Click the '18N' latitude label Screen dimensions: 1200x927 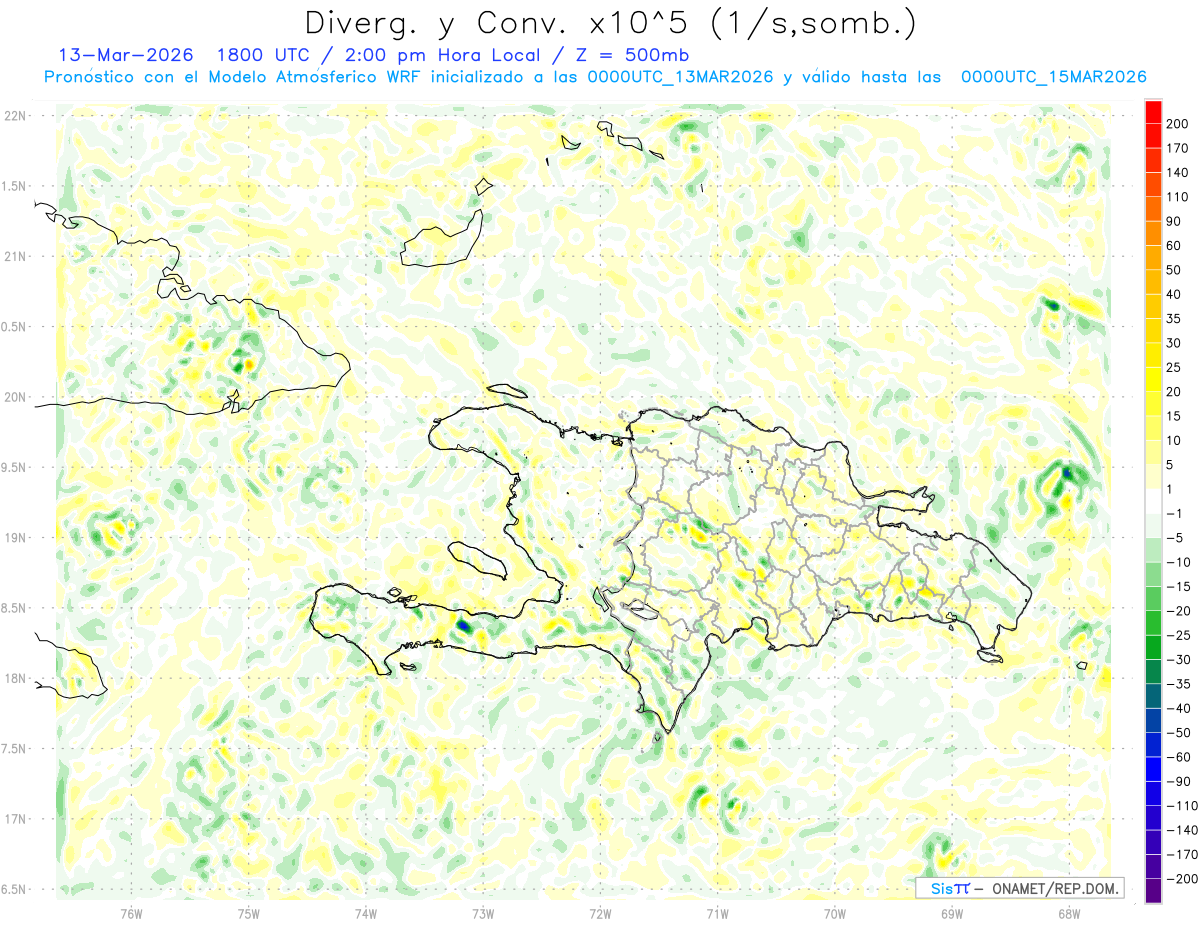tap(15, 678)
